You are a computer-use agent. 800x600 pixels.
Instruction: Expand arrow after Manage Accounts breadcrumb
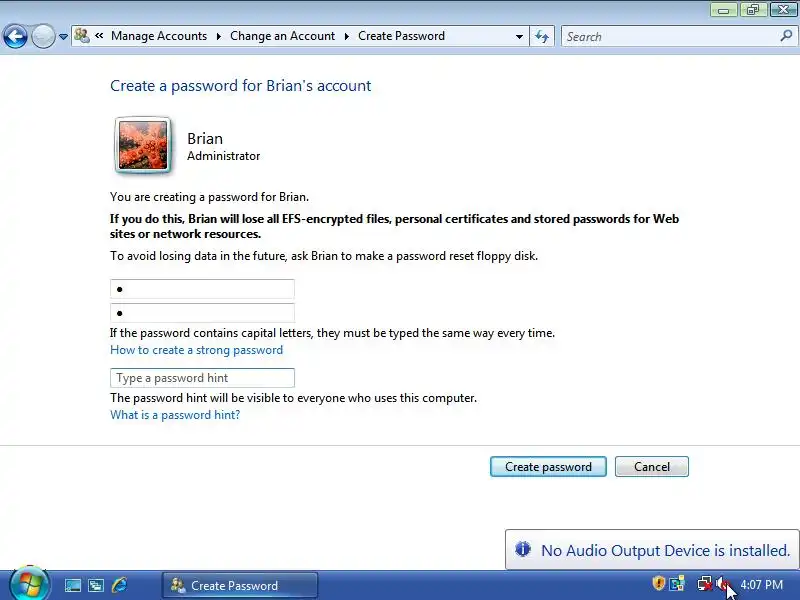click(218, 36)
